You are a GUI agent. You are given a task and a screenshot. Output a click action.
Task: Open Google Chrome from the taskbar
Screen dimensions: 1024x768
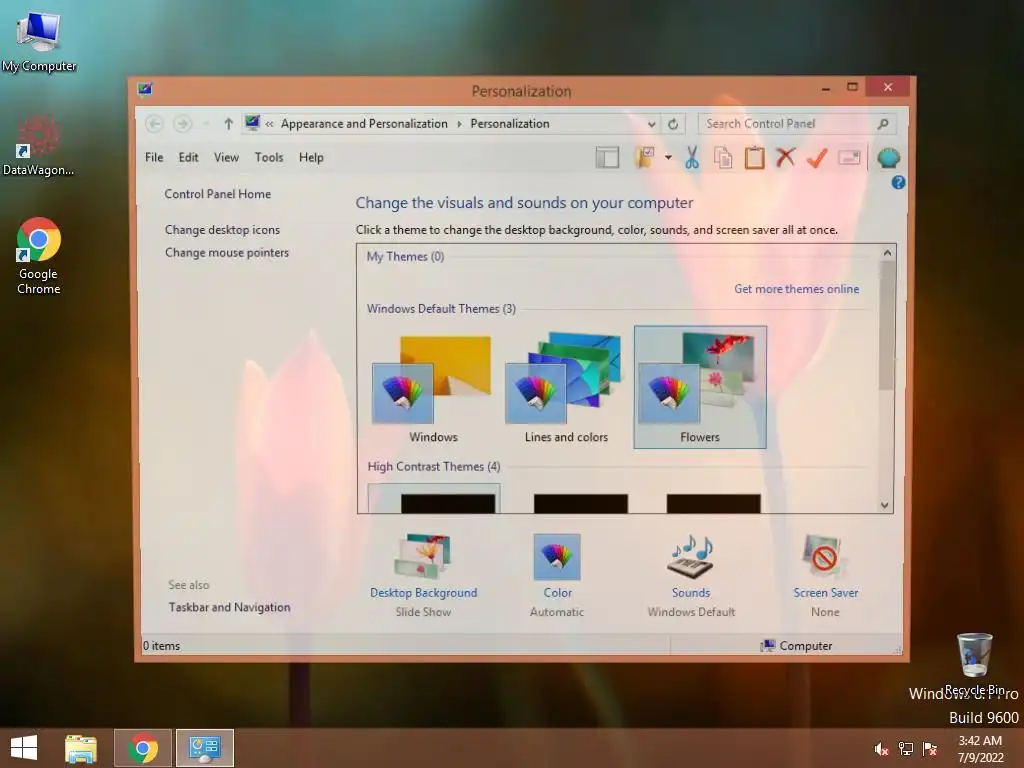click(x=143, y=748)
